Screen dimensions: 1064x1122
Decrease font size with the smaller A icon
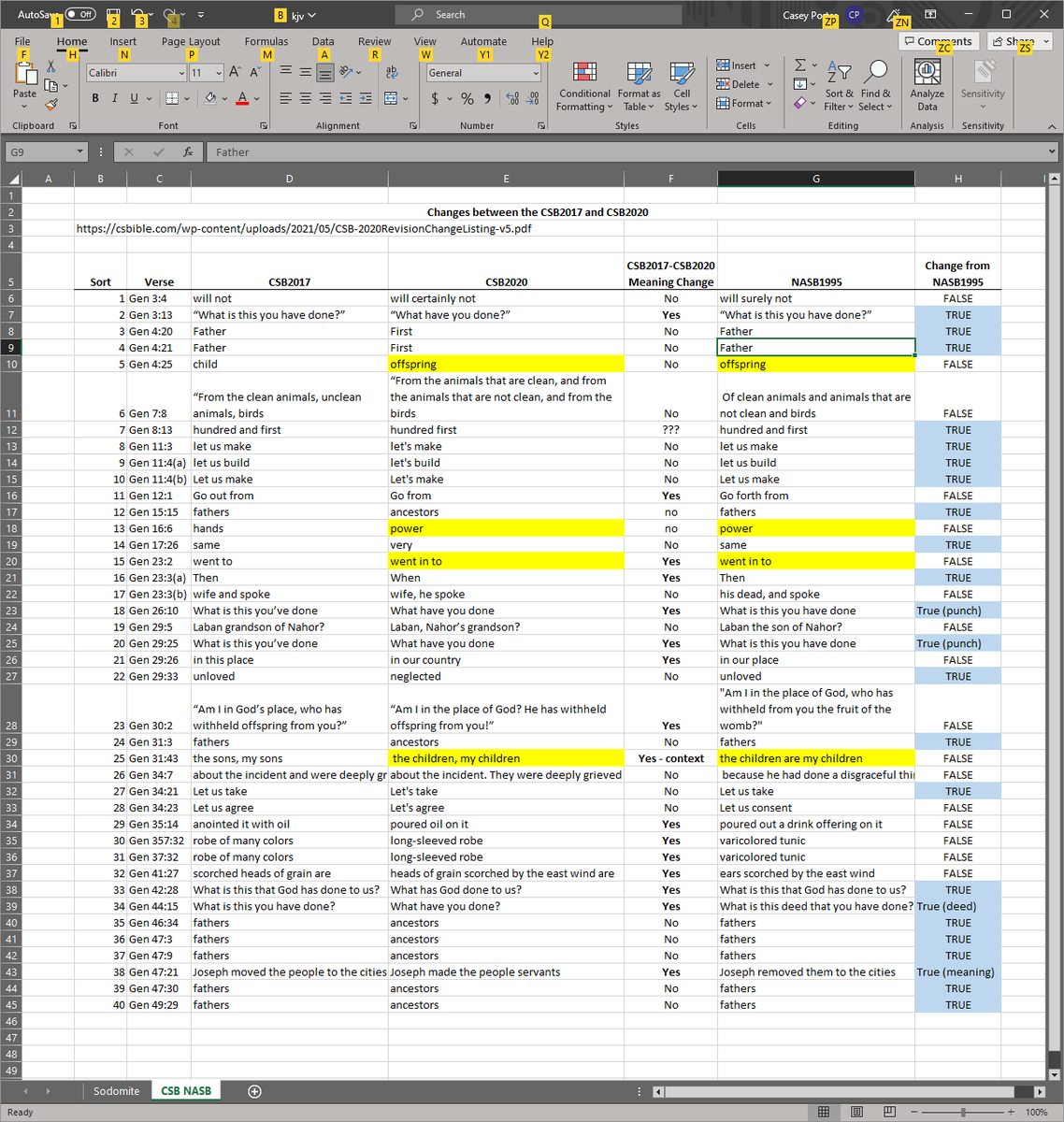[254, 72]
